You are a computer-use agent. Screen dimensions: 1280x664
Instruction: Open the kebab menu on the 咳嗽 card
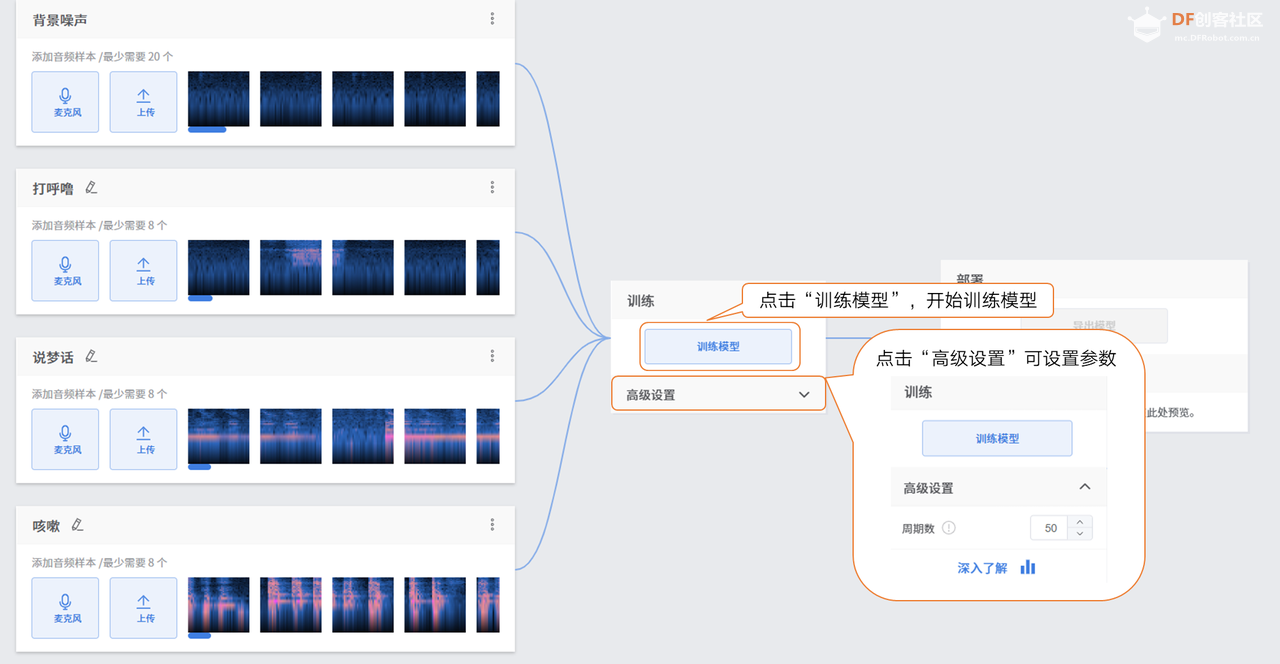tap(492, 524)
